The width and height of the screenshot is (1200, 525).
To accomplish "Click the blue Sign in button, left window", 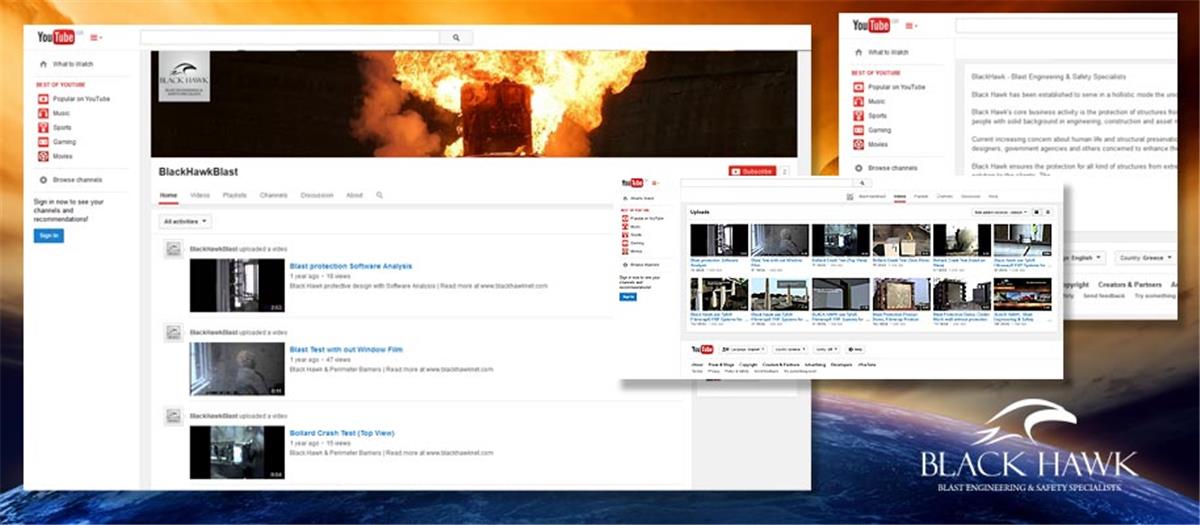I will pos(48,235).
